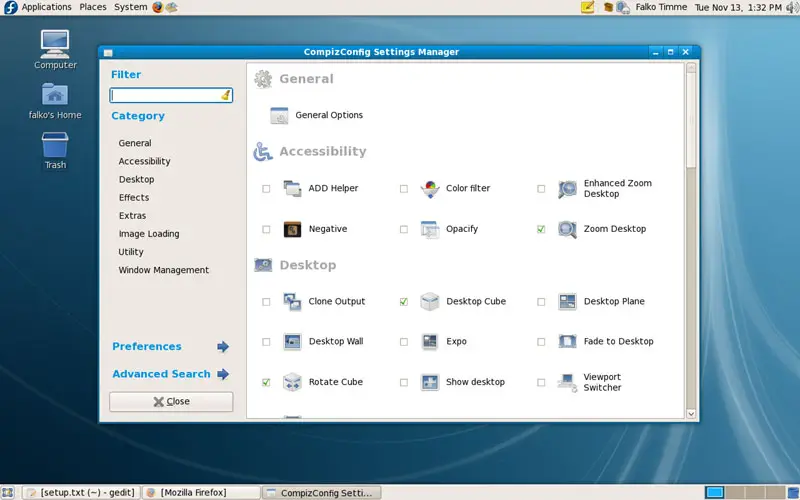The image size is (800, 500).
Task: Check the Desktop Wall checkbox
Action: tap(266, 342)
